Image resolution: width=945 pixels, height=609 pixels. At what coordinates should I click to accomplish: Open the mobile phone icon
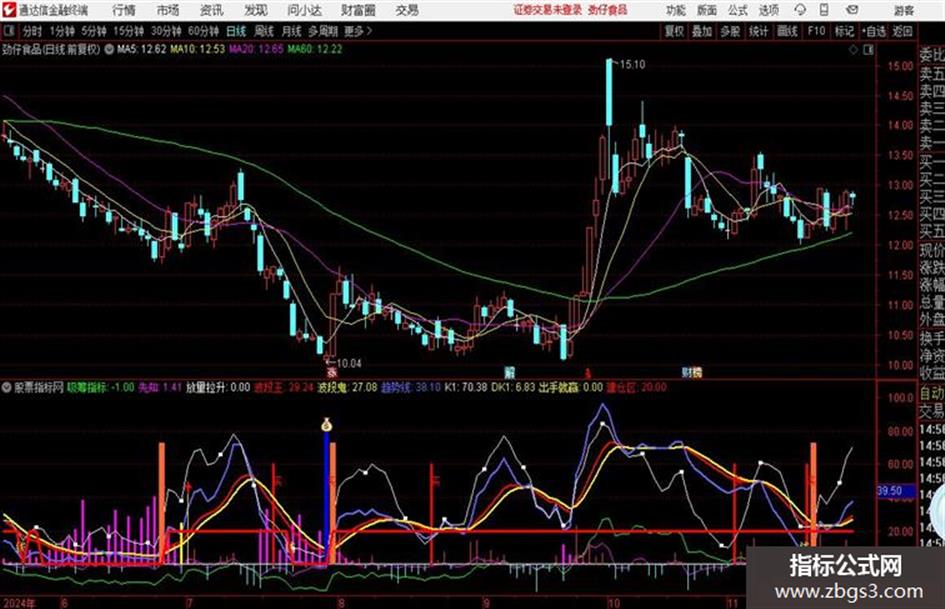click(825, 10)
